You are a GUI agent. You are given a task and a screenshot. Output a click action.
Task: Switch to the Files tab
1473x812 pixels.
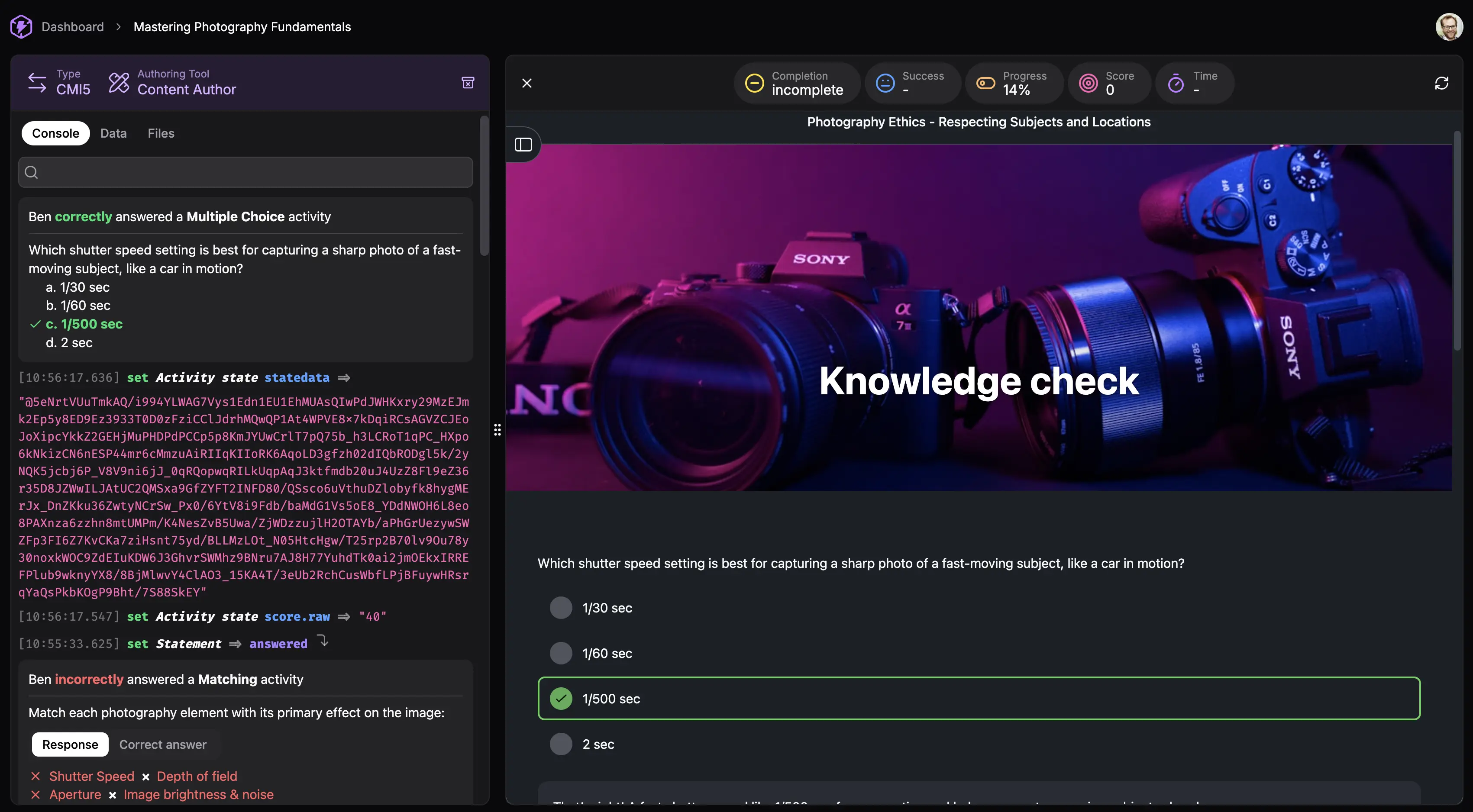[x=161, y=133]
